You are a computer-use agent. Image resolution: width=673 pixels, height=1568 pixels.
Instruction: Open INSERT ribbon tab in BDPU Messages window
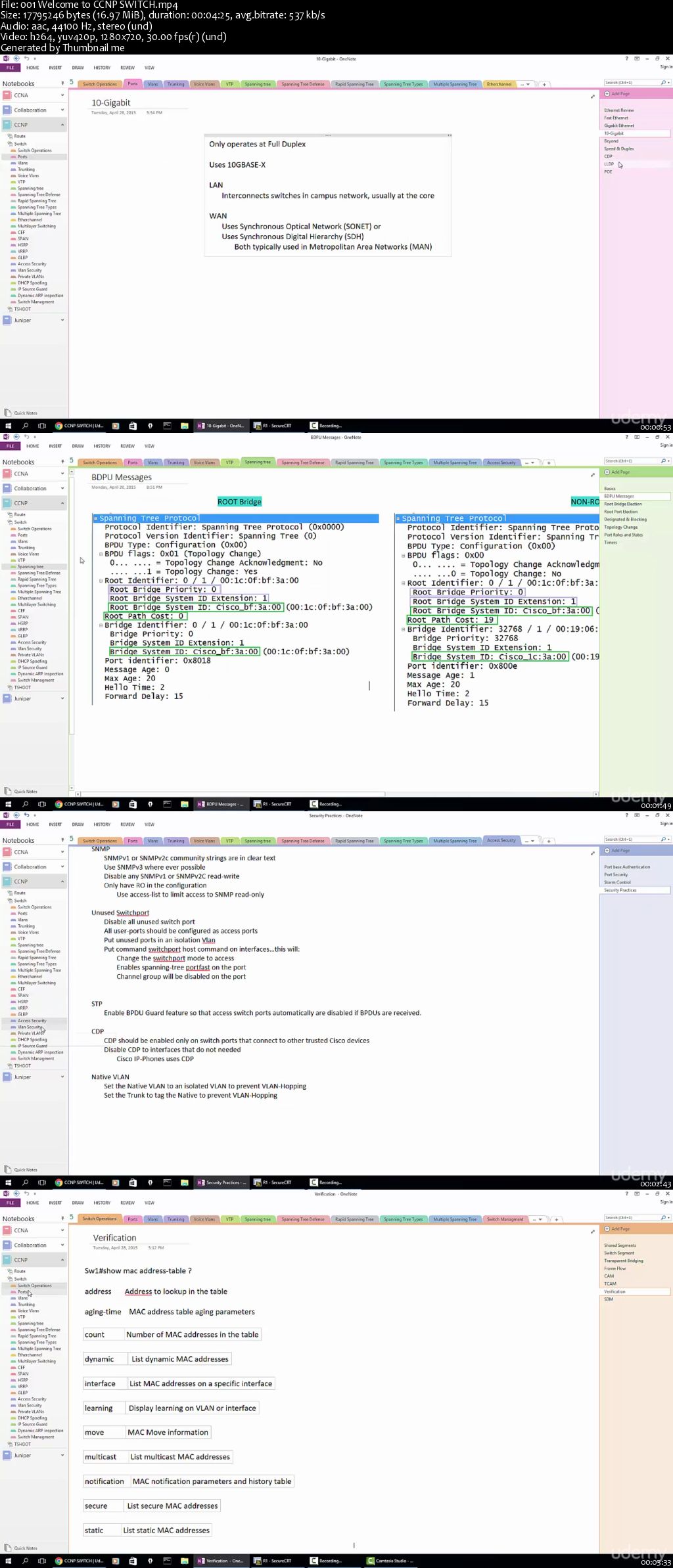coord(55,446)
